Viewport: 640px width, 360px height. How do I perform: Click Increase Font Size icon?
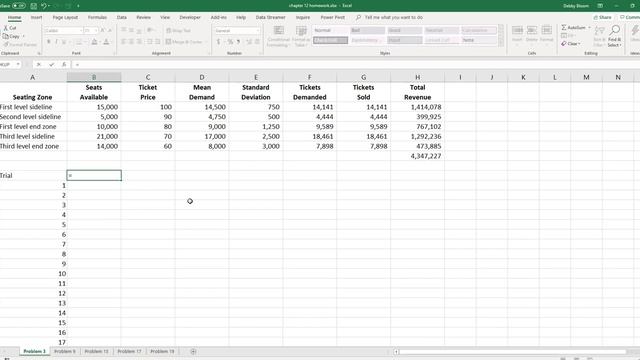(x=102, y=31)
